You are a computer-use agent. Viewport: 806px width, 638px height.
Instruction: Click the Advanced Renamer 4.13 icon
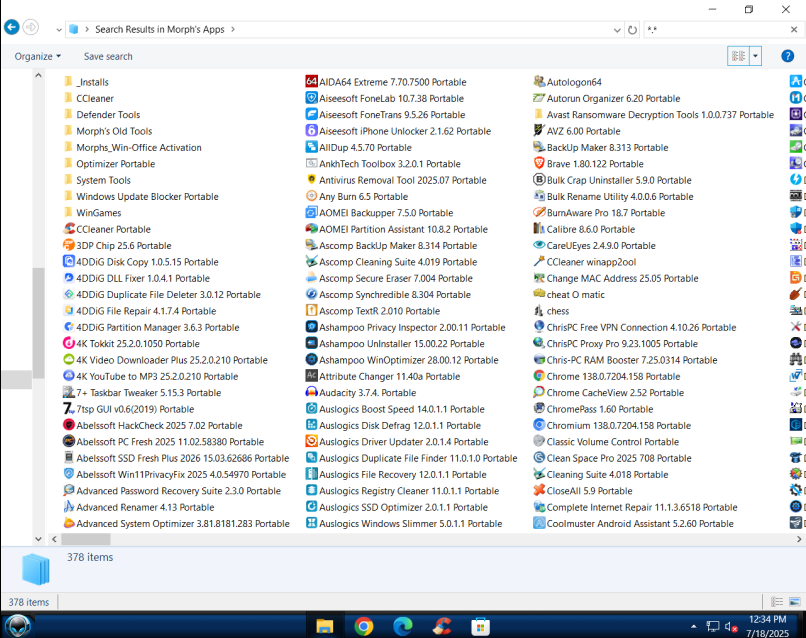[x=69, y=506]
